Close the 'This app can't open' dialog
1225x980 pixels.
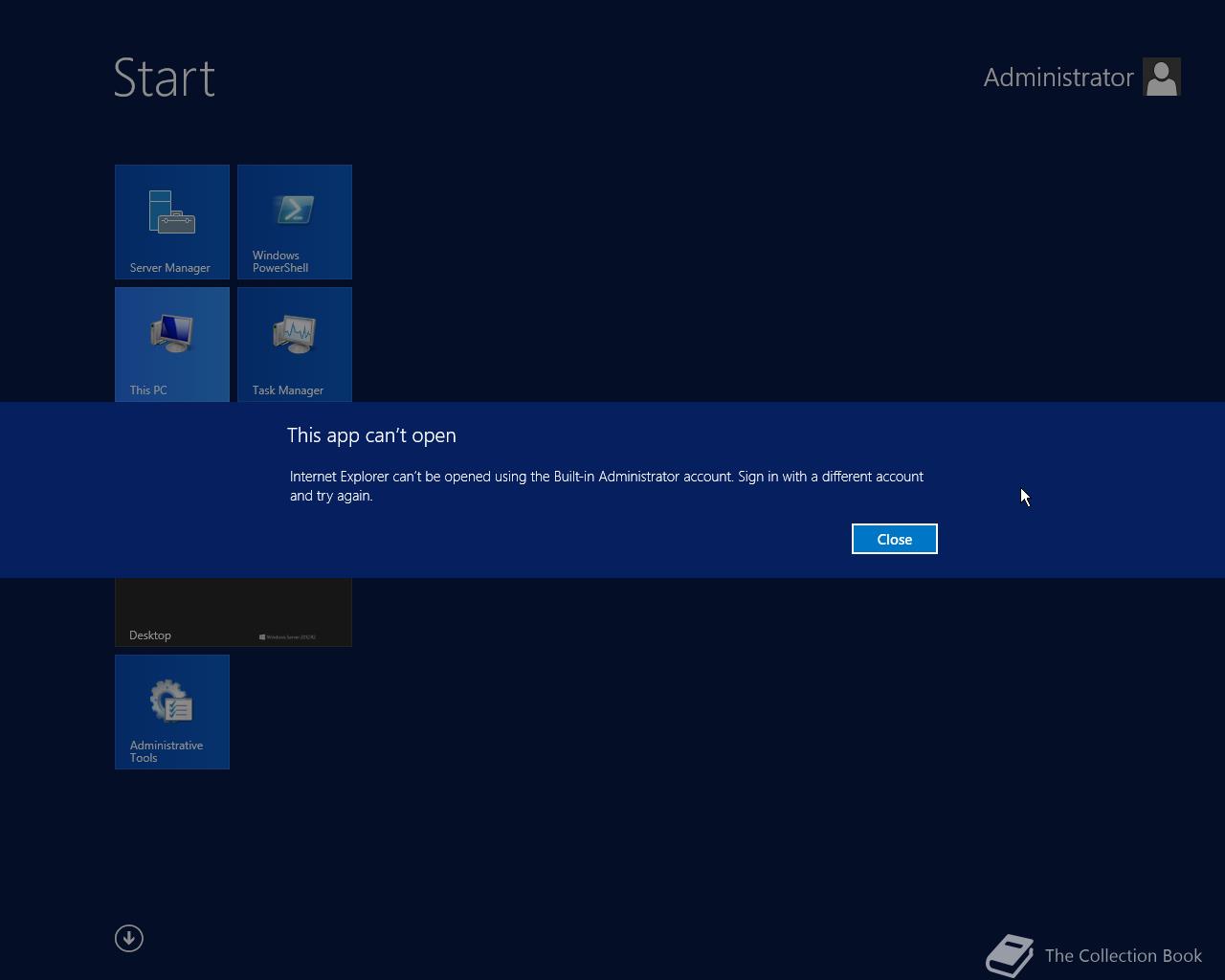coord(894,539)
